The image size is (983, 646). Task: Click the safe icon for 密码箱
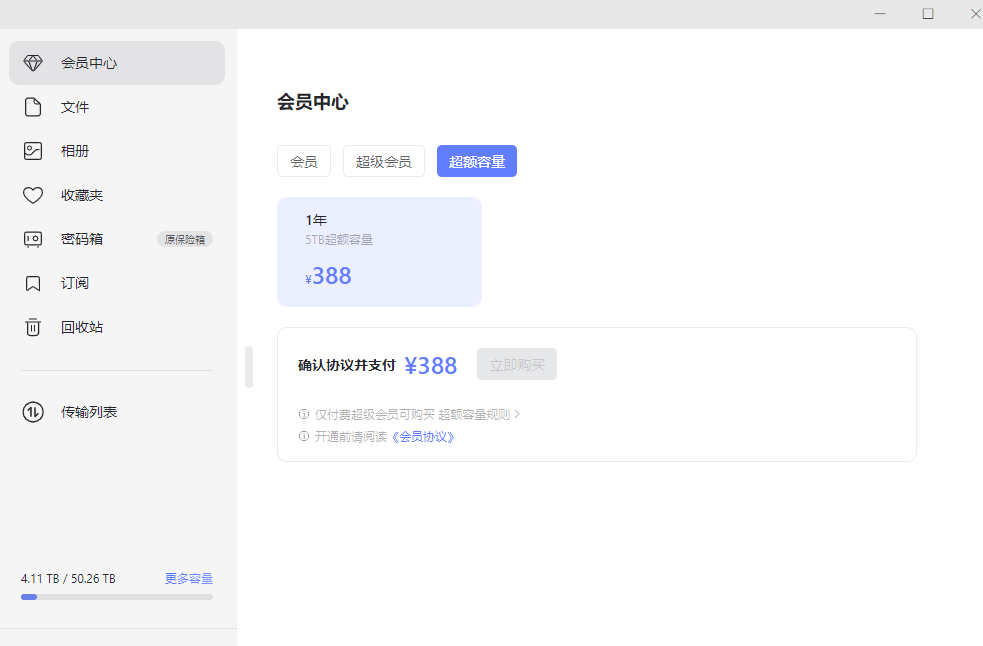coord(33,239)
